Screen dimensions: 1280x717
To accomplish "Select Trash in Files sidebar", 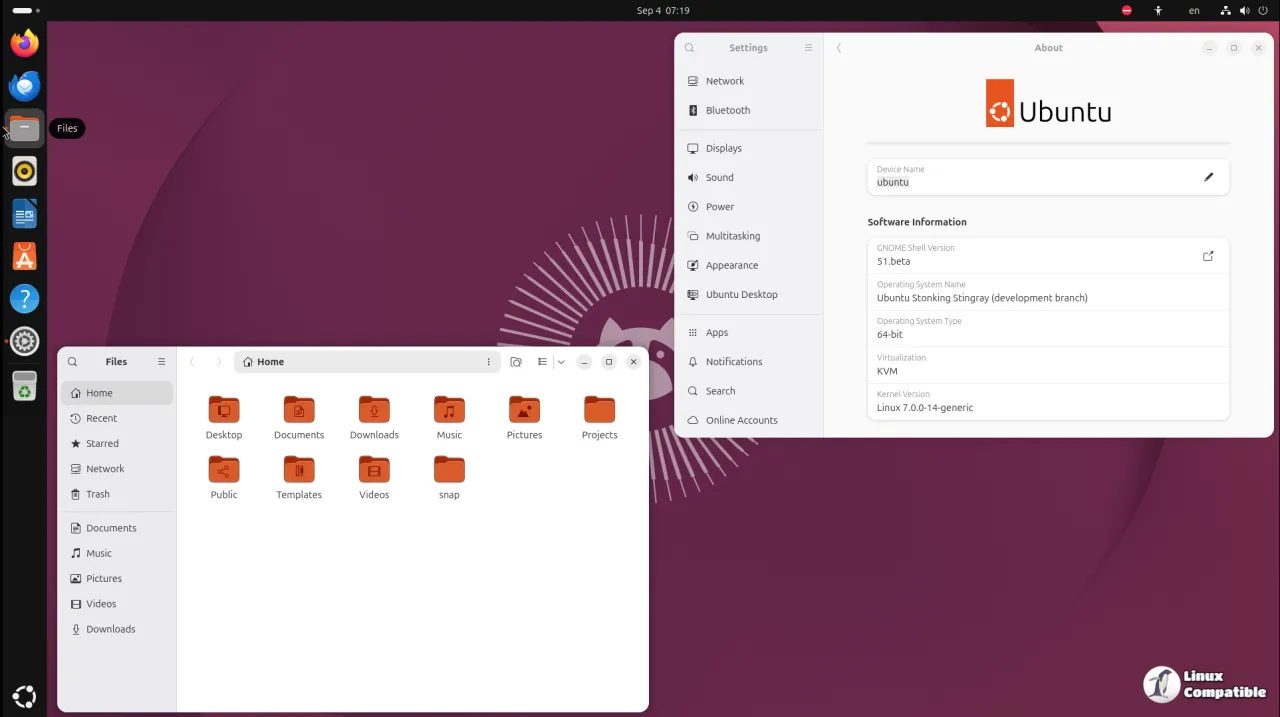I will [117, 494].
